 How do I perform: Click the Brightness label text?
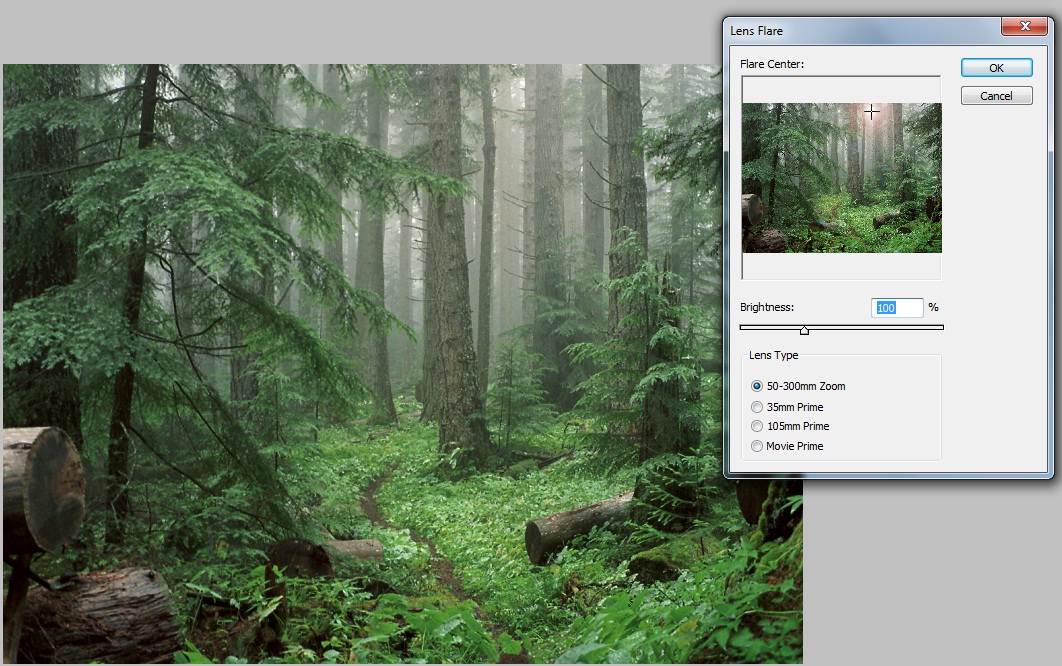(765, 307)
